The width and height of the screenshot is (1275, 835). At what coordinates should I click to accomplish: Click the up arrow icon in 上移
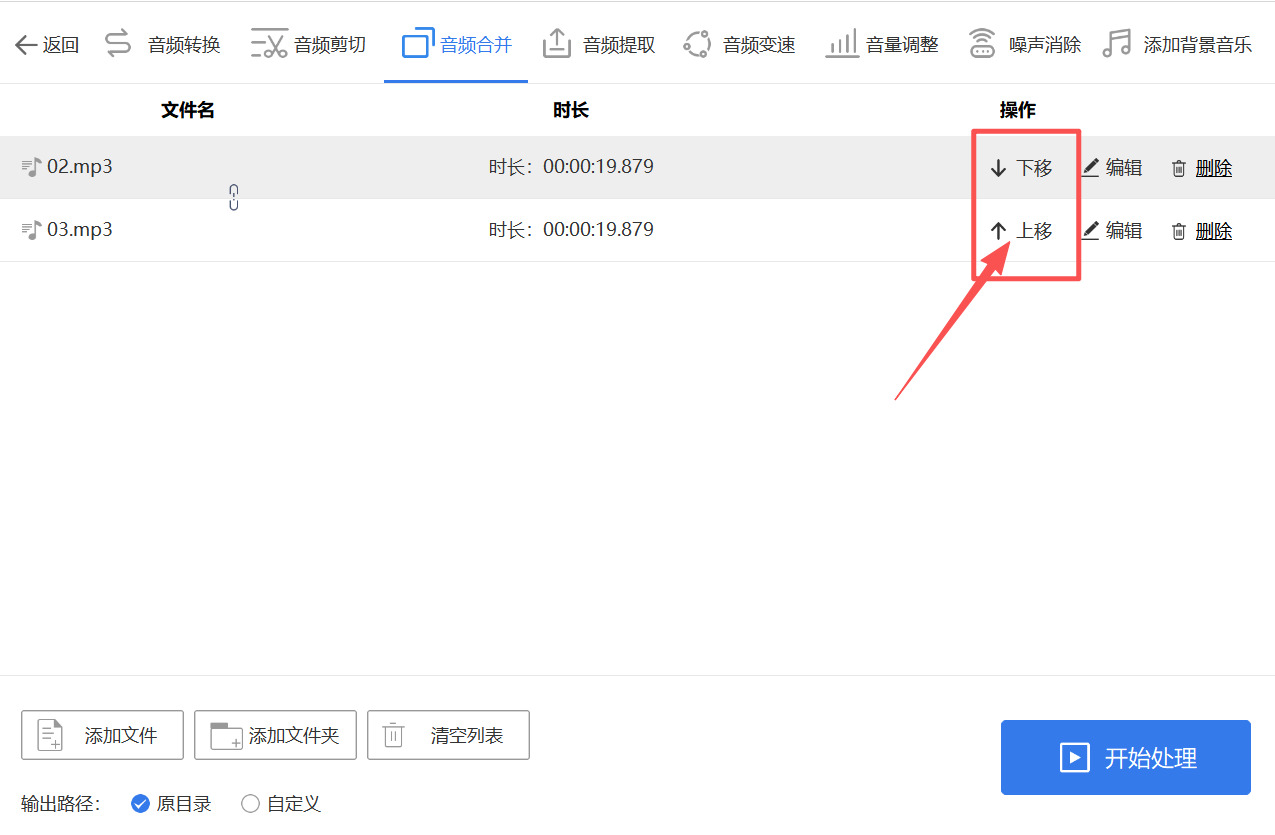(x=998, y=231)
